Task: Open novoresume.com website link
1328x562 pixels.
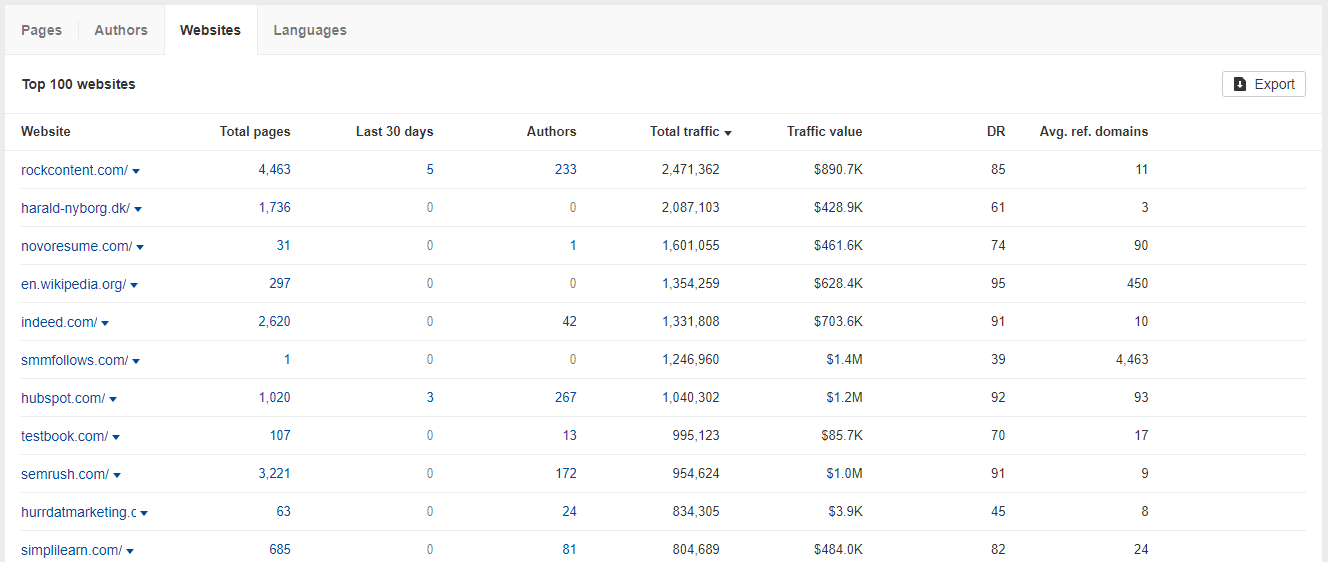Action: click(x=76, y=246)
